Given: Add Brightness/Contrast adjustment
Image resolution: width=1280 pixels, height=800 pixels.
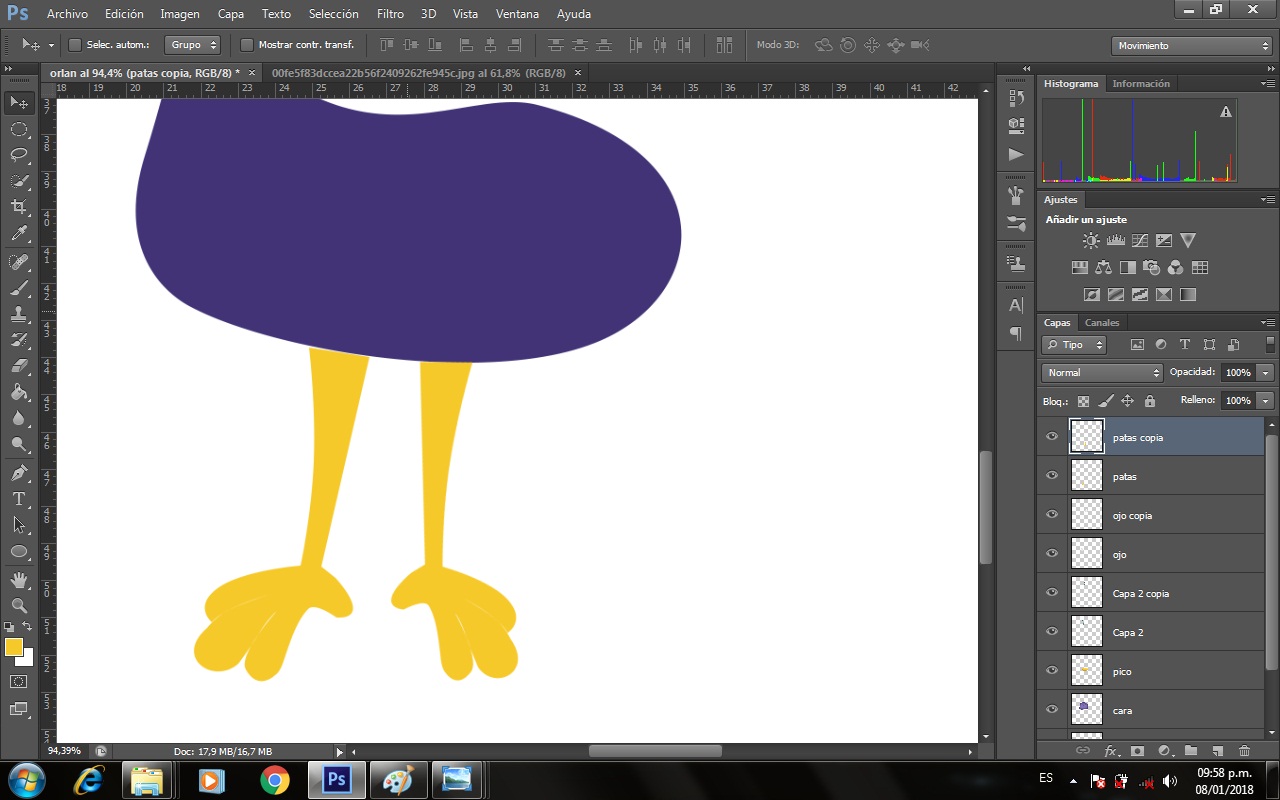Looking at the screenshot, I should click(x=1091, y=240).
